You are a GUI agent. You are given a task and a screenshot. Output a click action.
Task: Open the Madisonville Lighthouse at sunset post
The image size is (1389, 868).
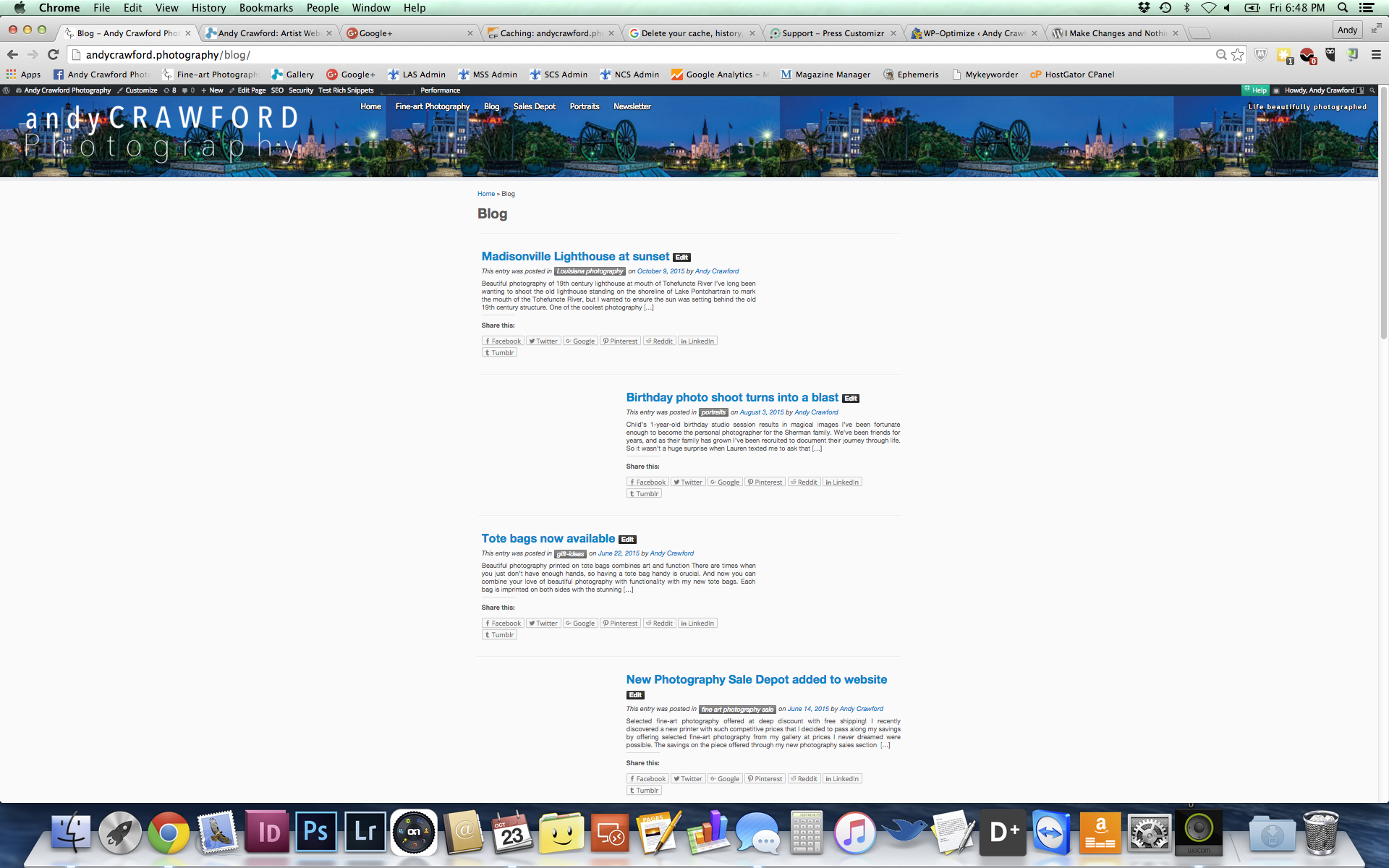point(575,256)
